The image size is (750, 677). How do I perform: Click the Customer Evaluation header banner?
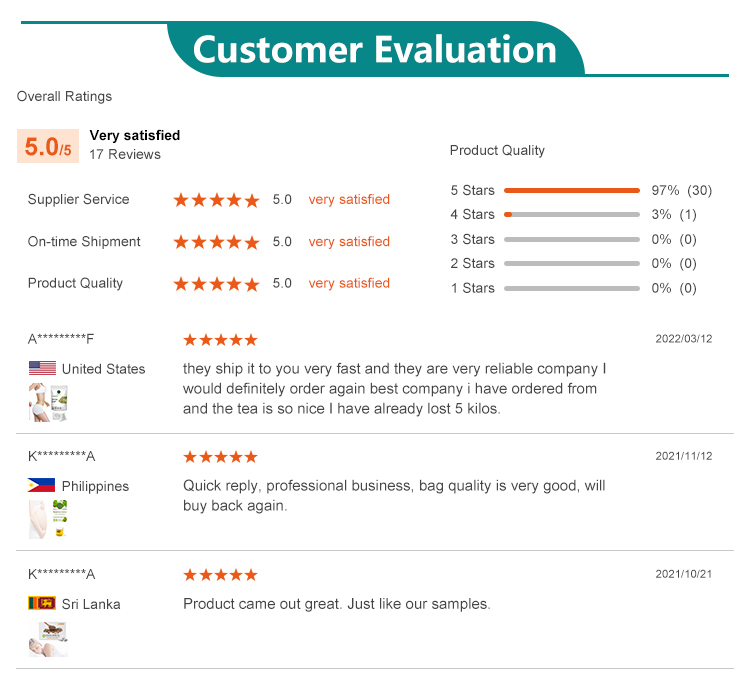(x=375, y=49)
